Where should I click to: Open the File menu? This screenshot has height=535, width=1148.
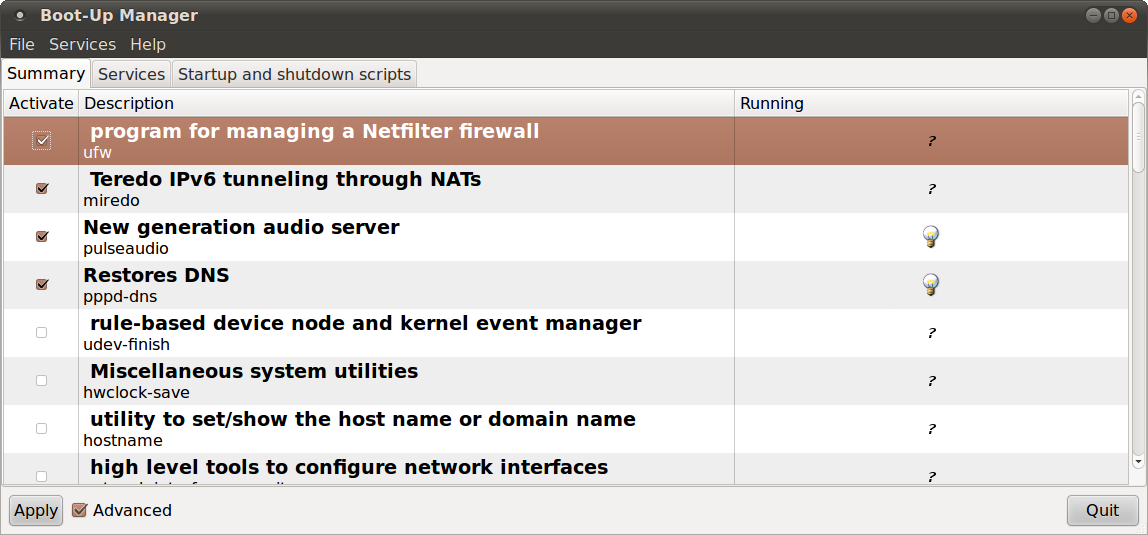pos(22,45)
